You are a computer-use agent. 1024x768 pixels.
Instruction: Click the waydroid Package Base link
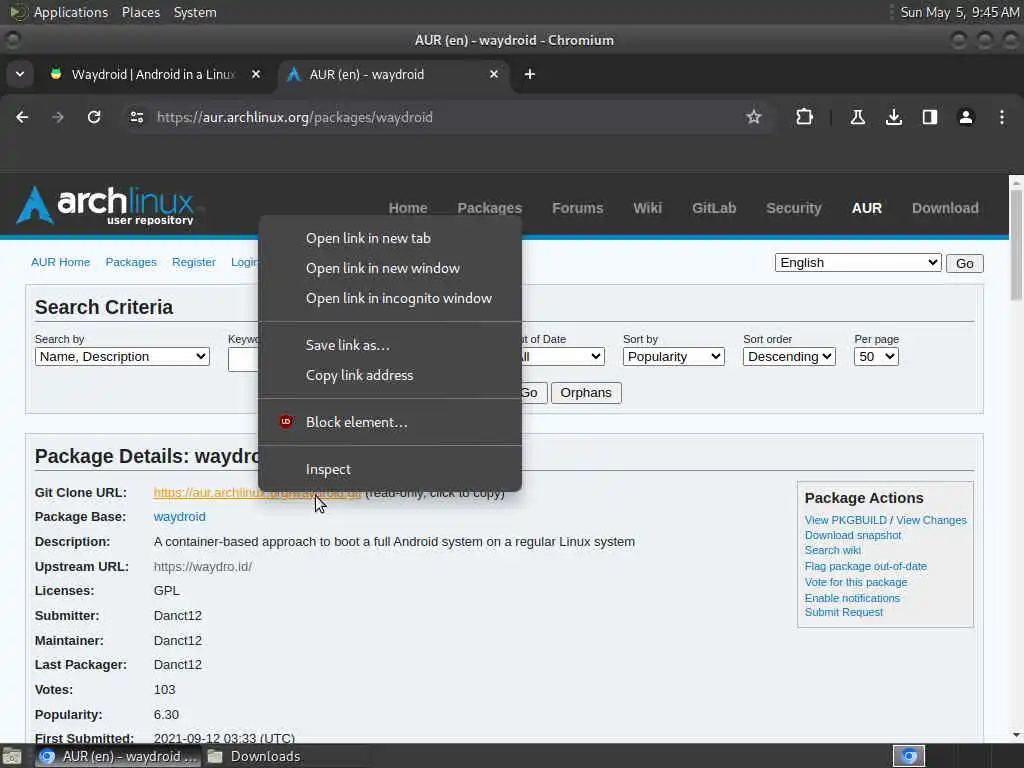pos(180,517)
